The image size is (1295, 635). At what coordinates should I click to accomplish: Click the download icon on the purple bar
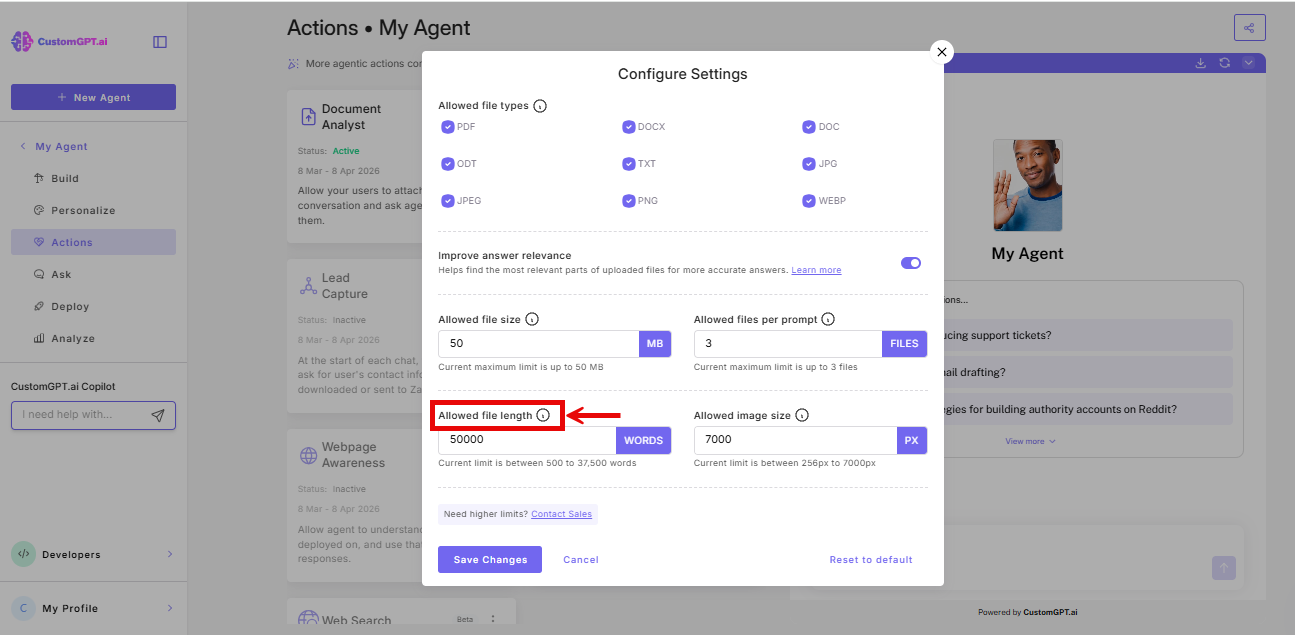pos(1200,62)
